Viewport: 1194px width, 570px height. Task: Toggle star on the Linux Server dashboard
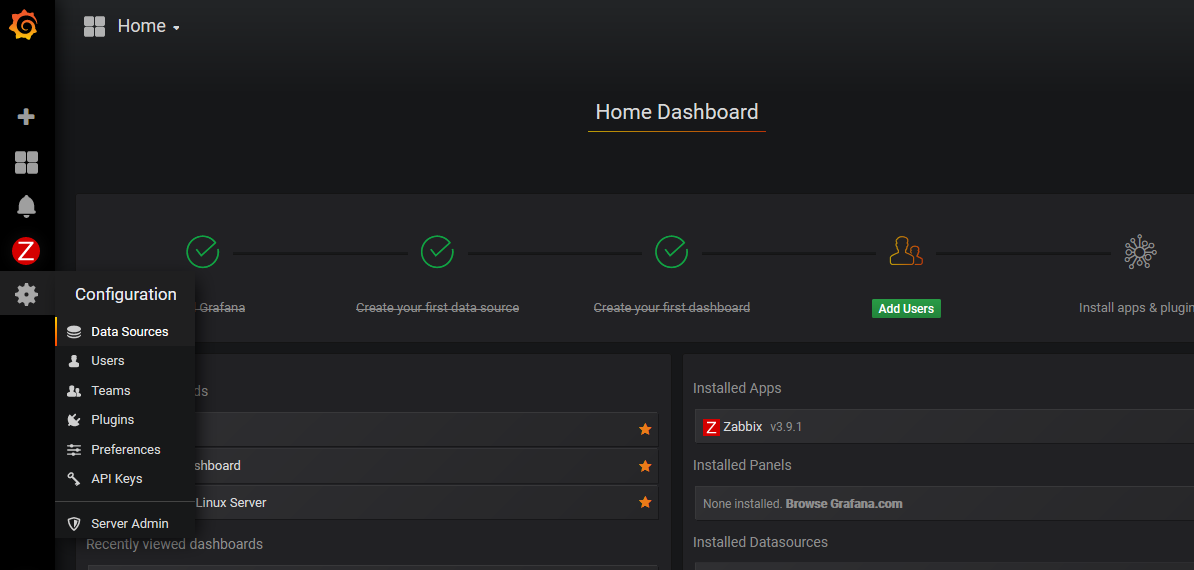645,502
